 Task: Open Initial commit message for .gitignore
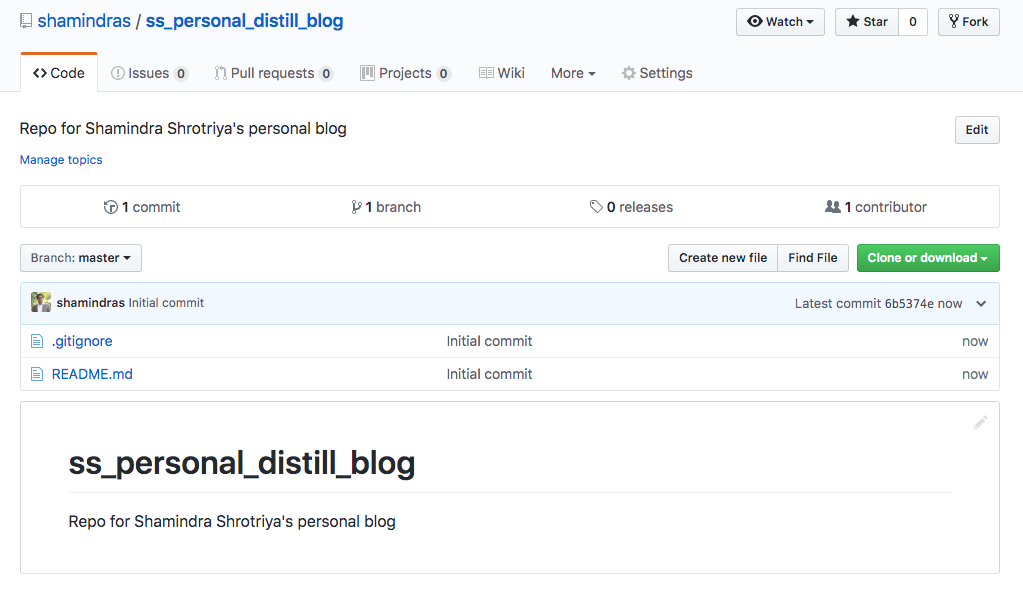click(x=489, y=341)
